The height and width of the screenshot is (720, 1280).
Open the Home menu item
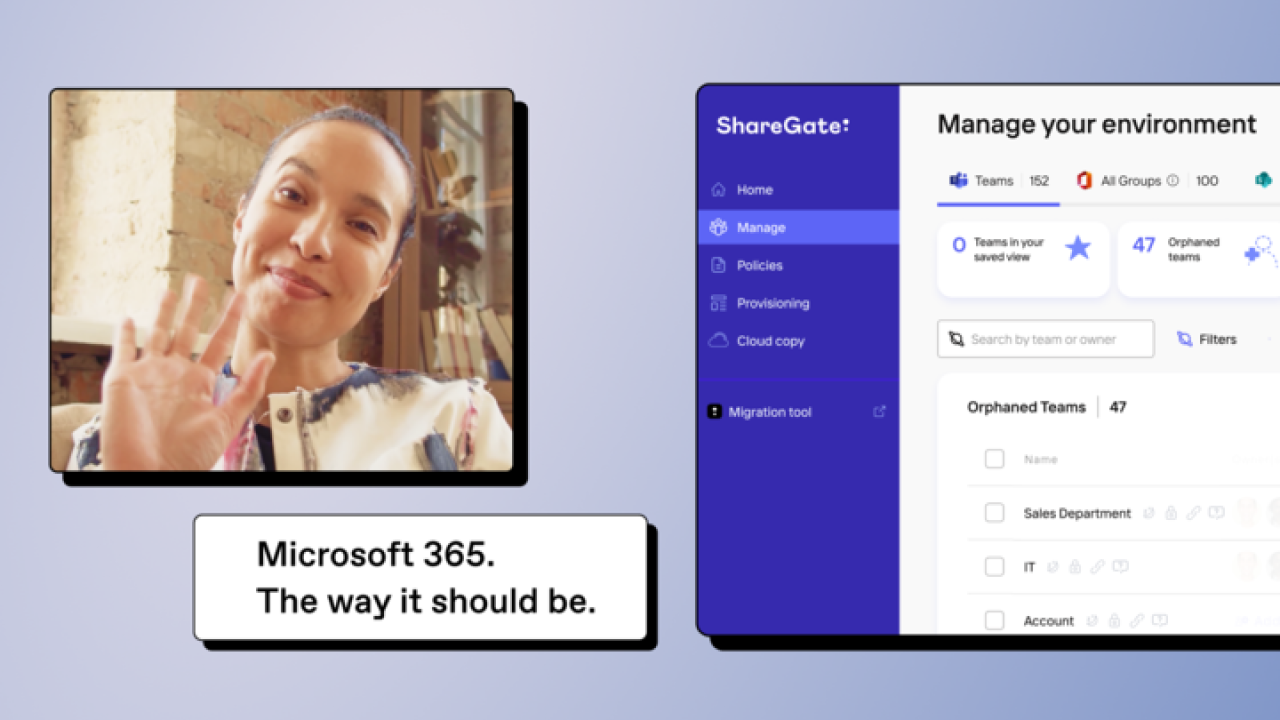click(798, 189)
